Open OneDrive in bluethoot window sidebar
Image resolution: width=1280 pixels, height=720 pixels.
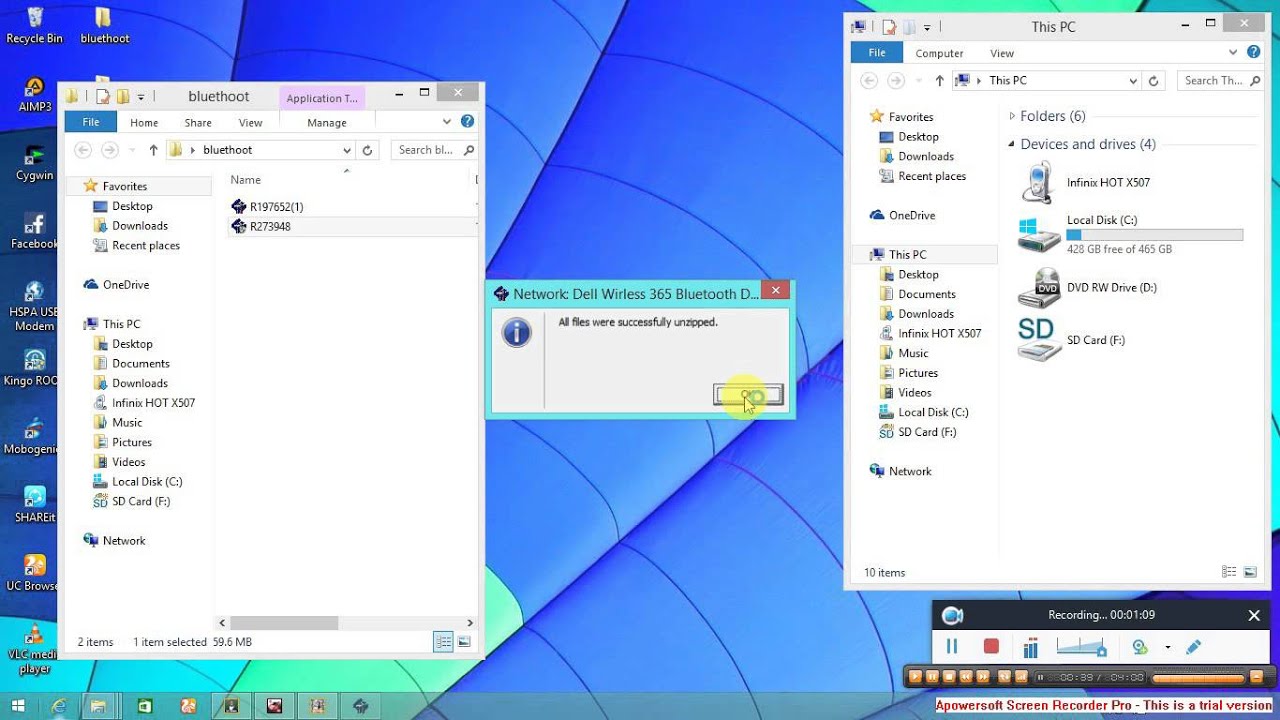(x=117, y=285)
